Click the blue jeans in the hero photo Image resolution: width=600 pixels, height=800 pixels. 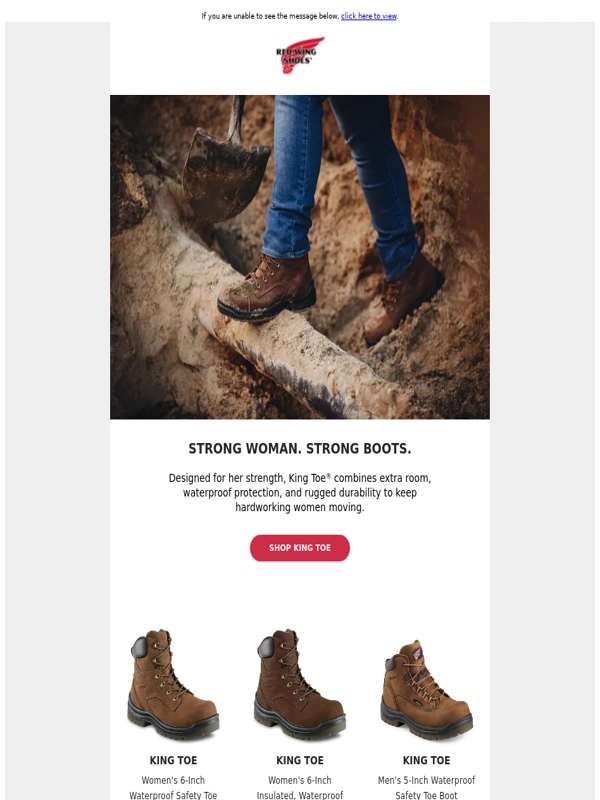coord(337,184)
